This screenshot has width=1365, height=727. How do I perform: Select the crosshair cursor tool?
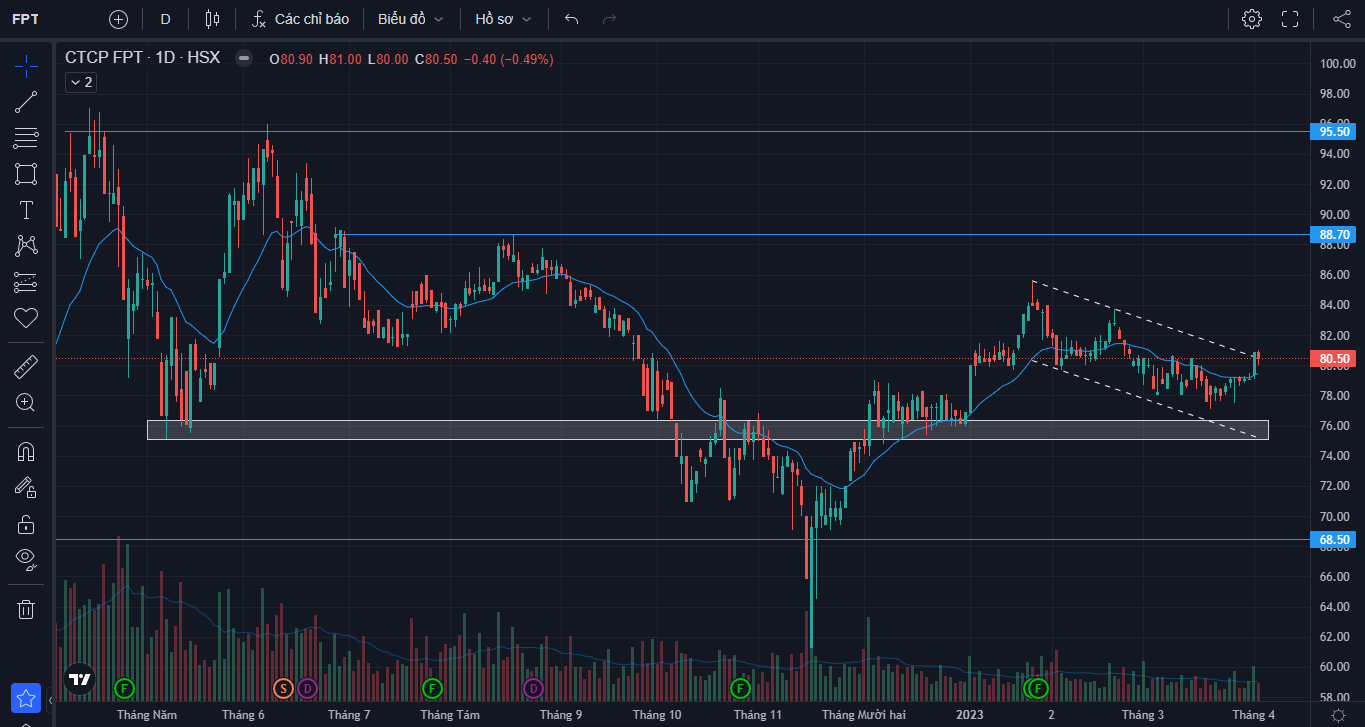tap(26, 66)
